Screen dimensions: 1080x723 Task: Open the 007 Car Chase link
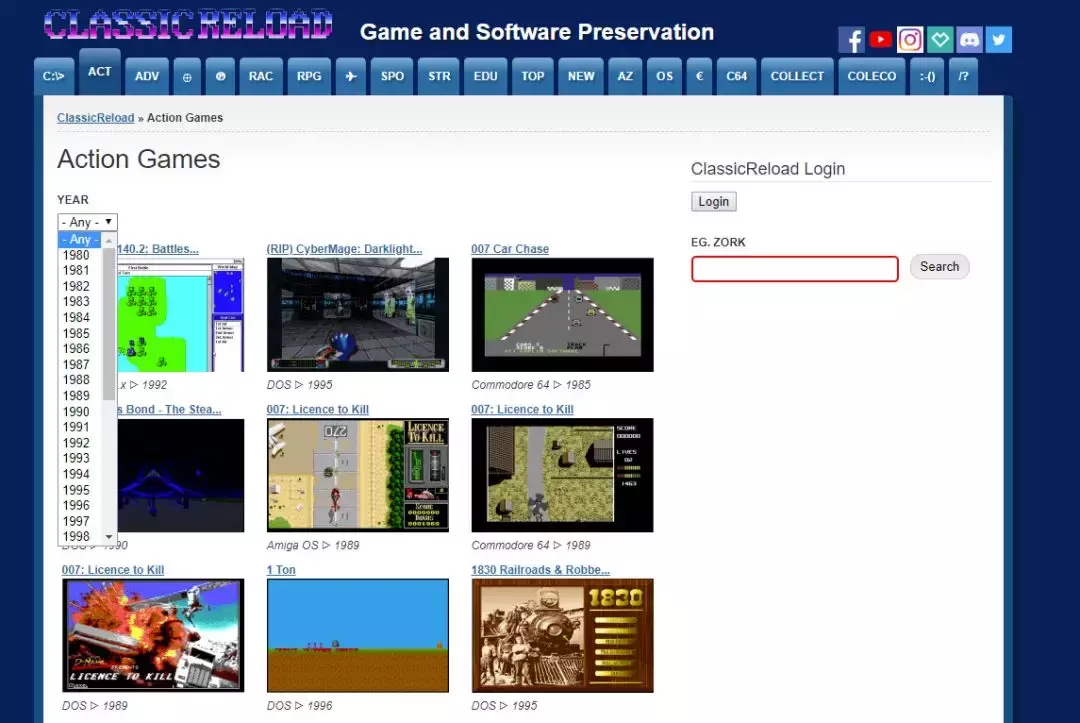coord(510,249)
